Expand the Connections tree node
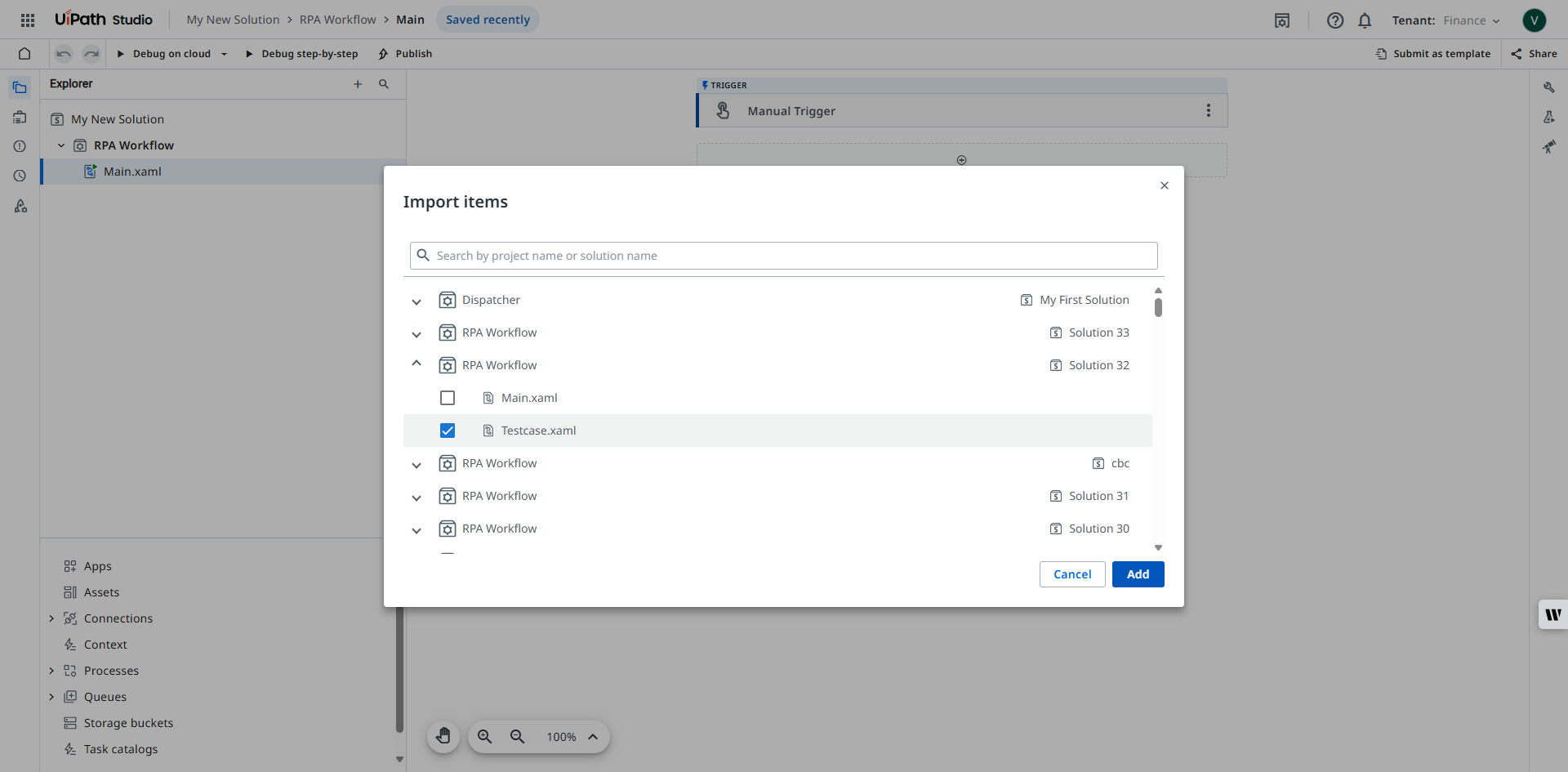Viewport: 1568px width, 772px height. point(51,618)
